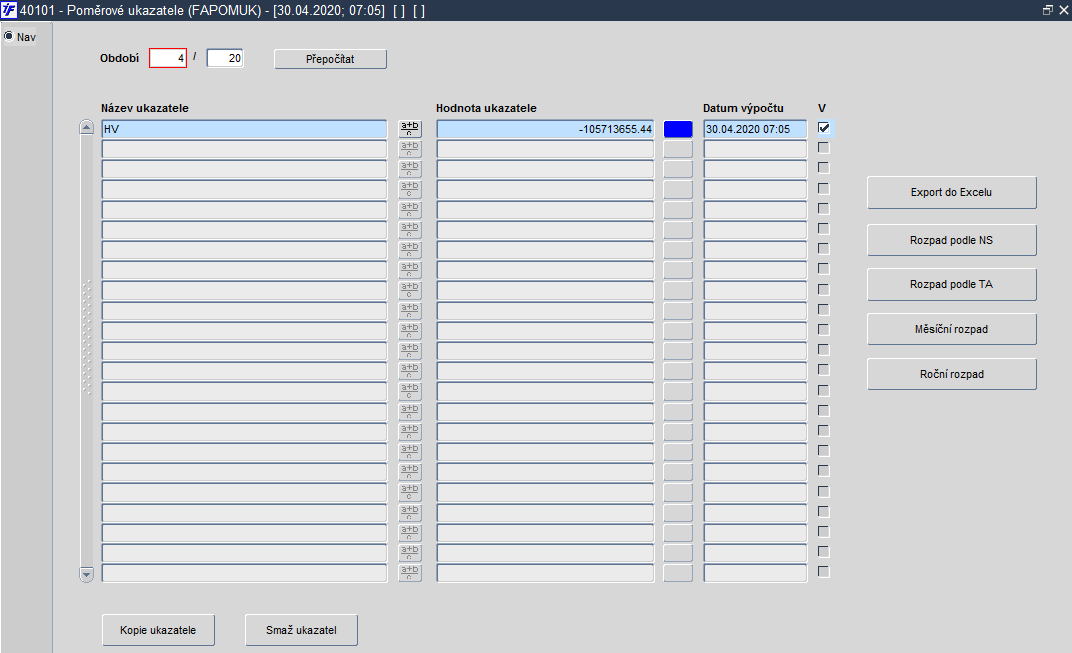Select the HV indicator name field
This screenshot has height=653, width=1072.
coord(245,129)
